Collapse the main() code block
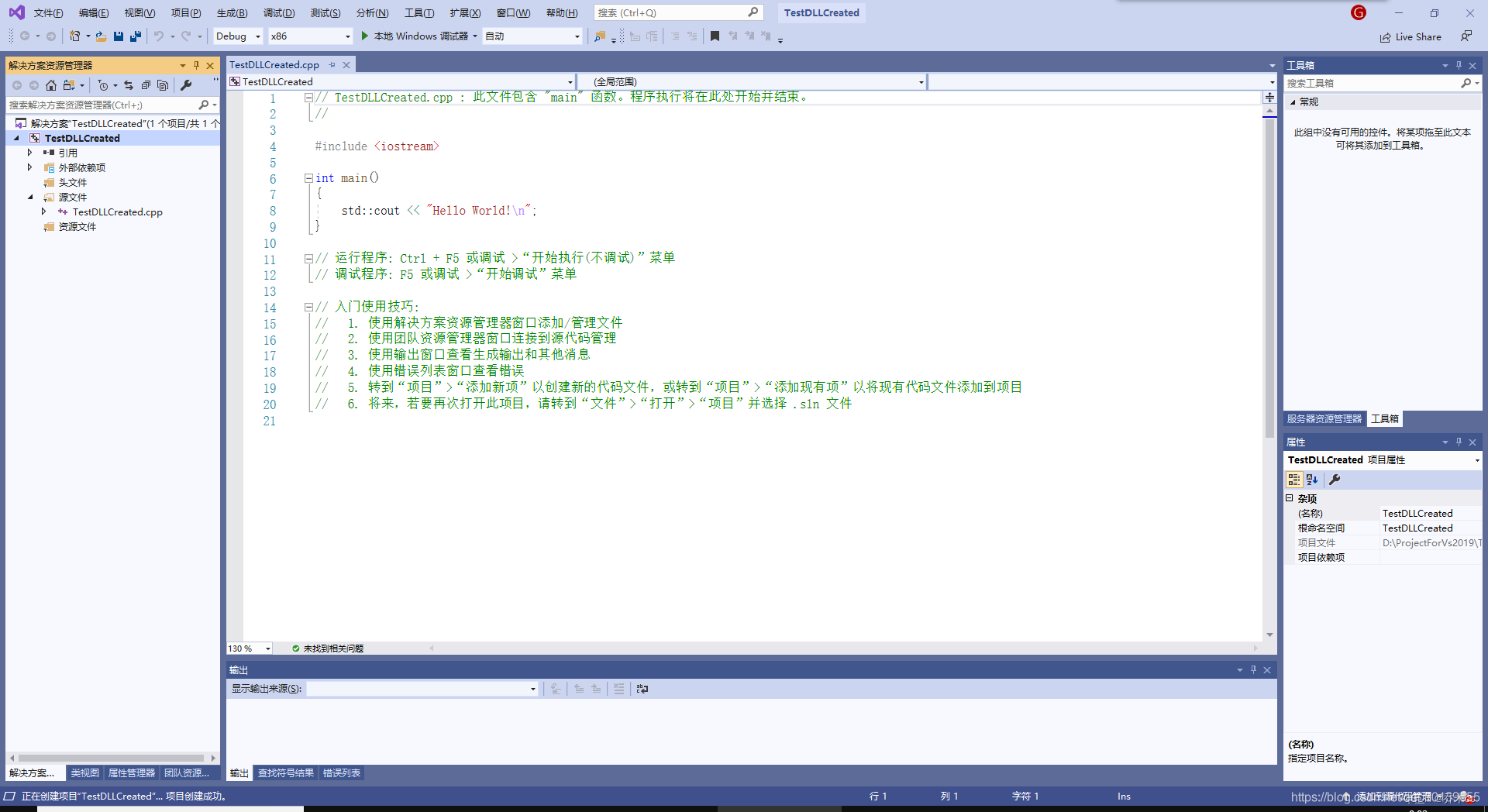This screenshot has height=812, width=1488. (308, 178)
